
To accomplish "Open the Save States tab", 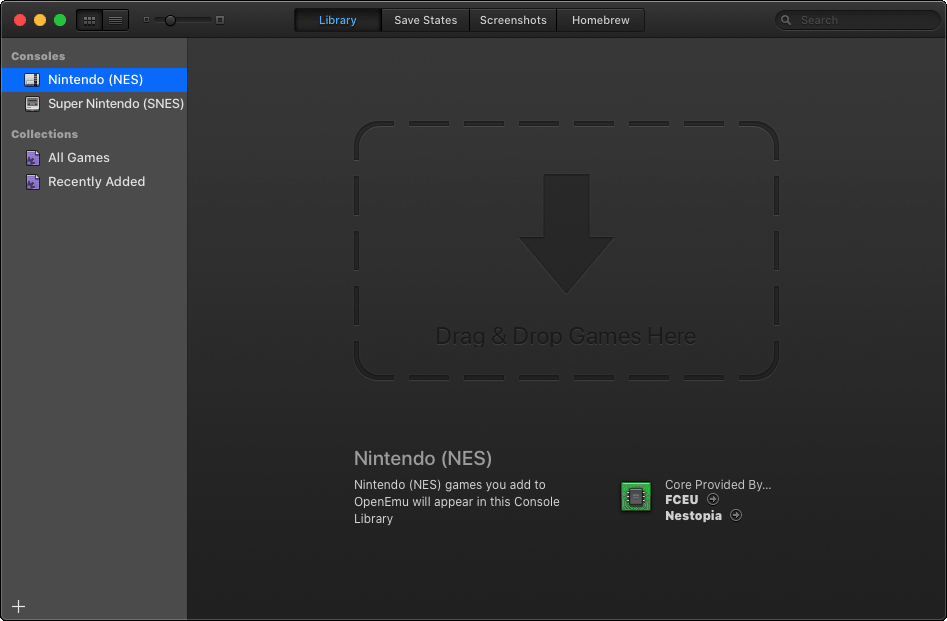I will (426, 20).
